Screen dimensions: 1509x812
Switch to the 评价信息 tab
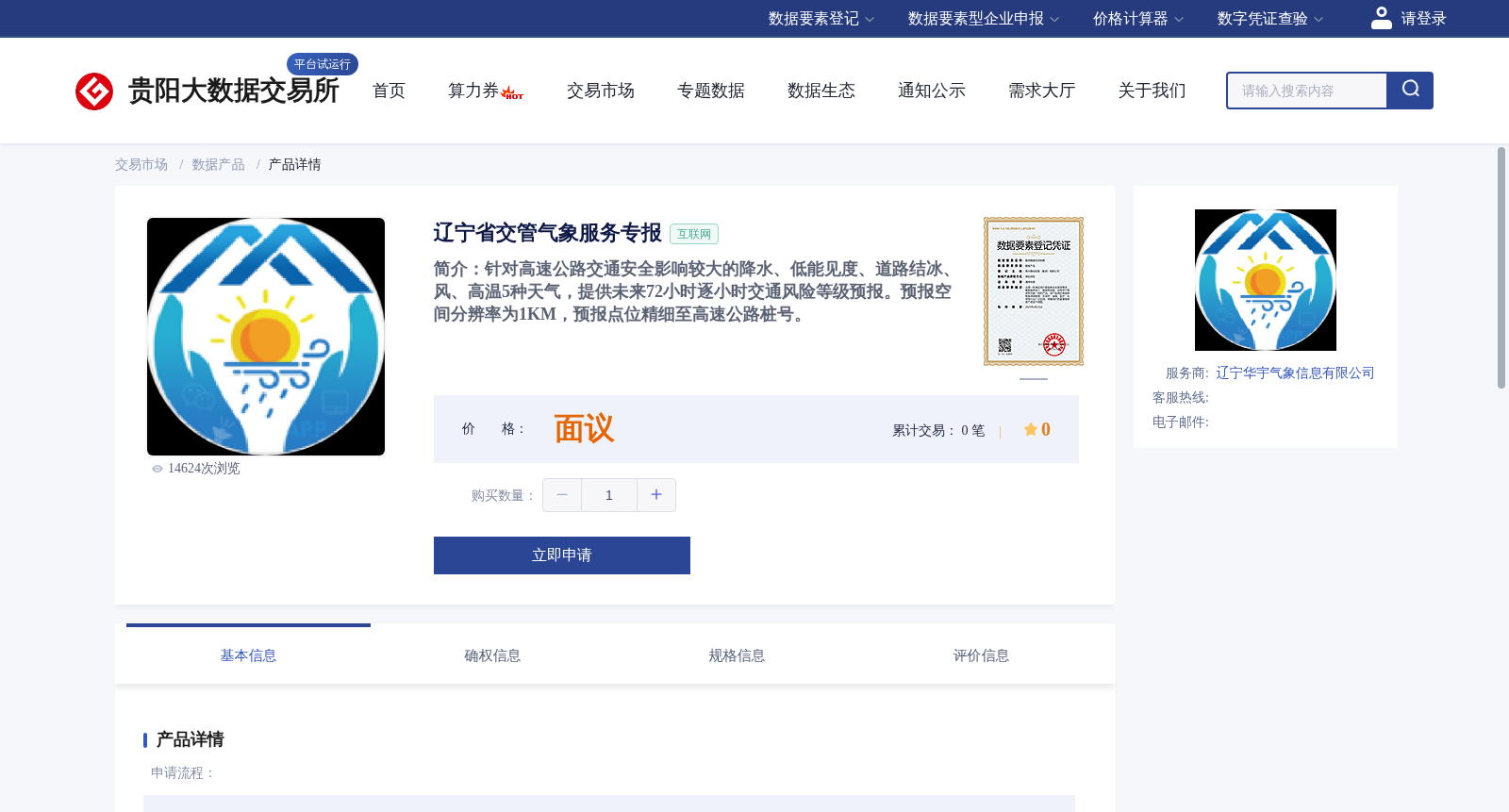pyautogui.click(x=981, y=655)
